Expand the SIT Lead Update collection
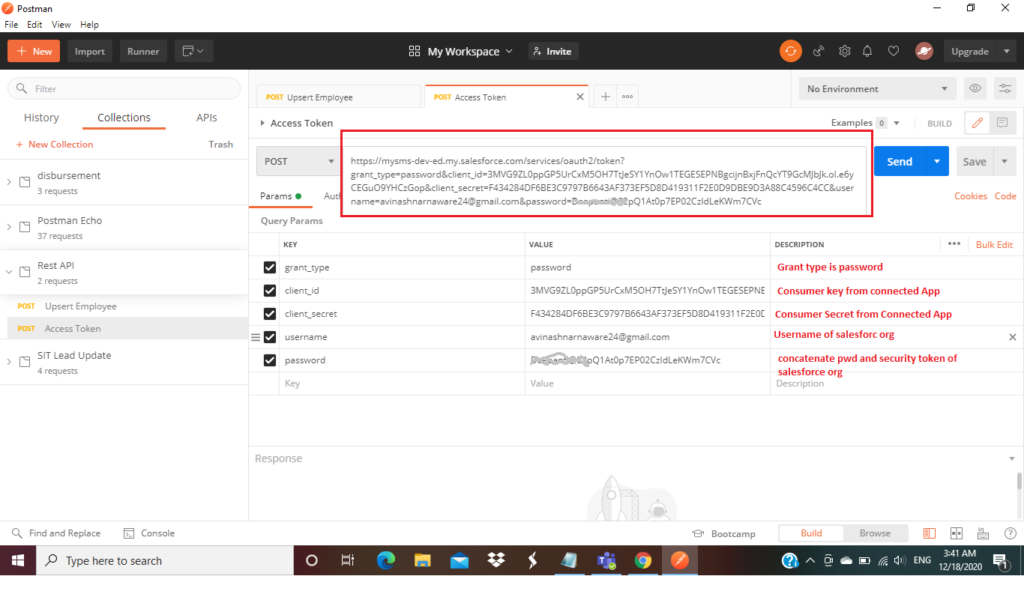Viewport: 1024px width, 609px height. [x=9, y=362]
